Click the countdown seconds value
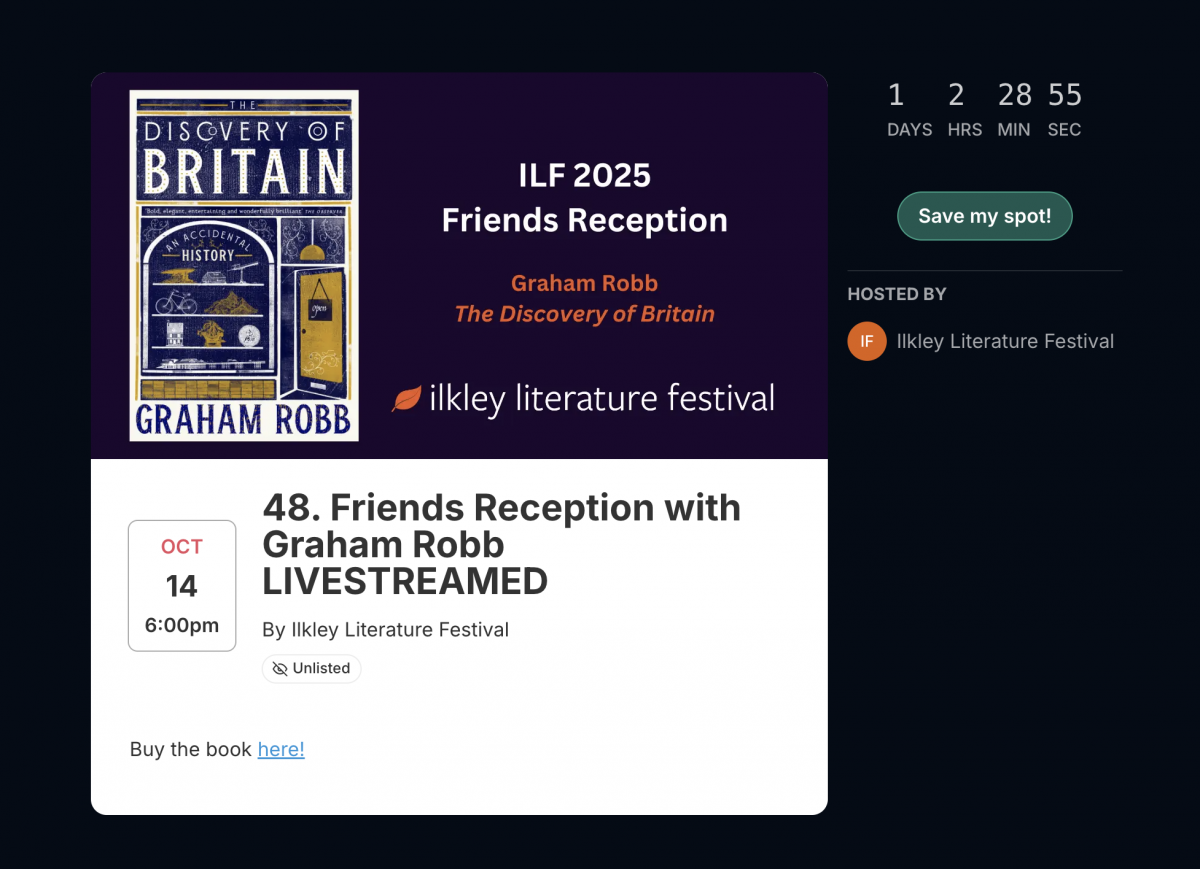 click(1065, 95)
